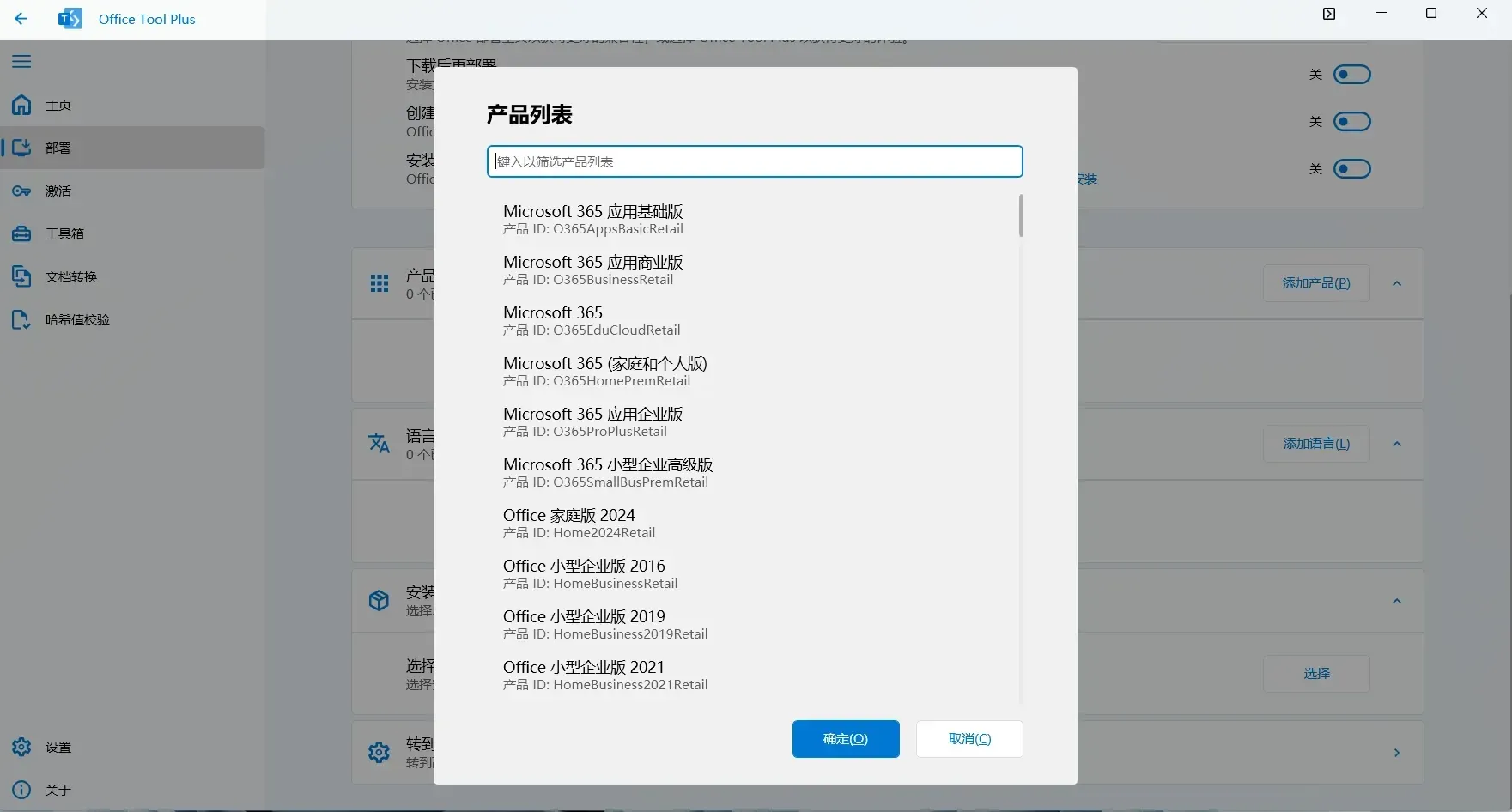This screenshot has height=812, width=1512.
Task: Click the install package box icon
Action: coord(380,600)
